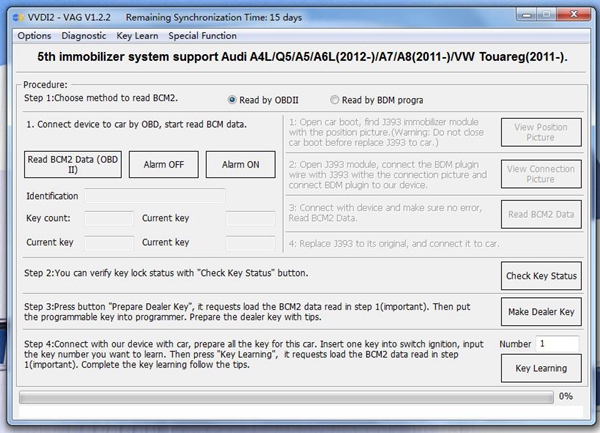600x433 pixels.
Task: Click 'Connect device to car by OBD' text
Action: pyautogui.click(x=137, y=124)
